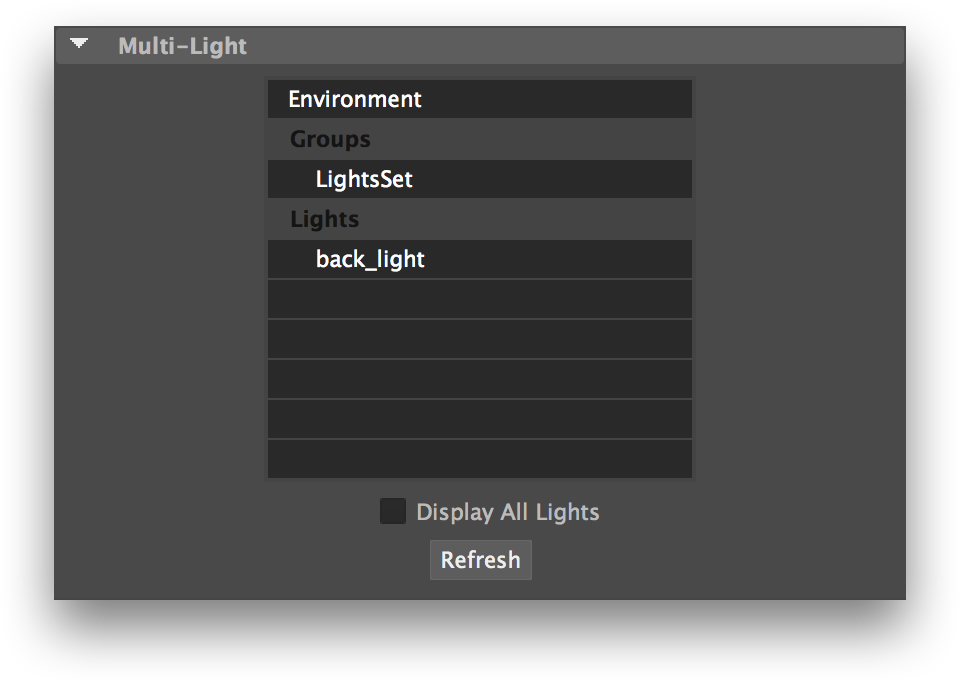This screenshot has width=960, height=682.
Task: Enable the Display All Lights checkbox
Action: click(x=393, y=512)
